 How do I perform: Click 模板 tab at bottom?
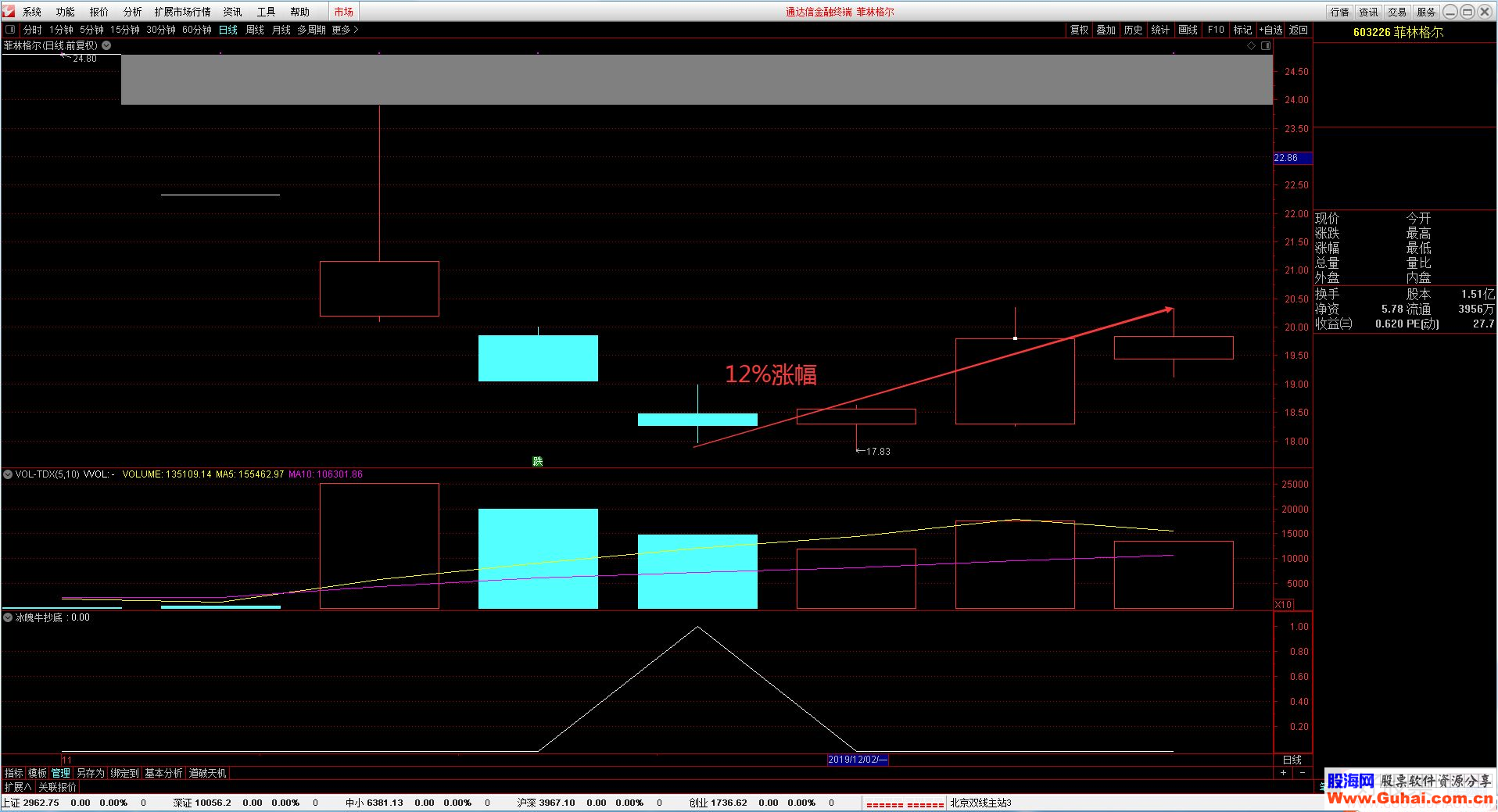(x=38, y=773)
